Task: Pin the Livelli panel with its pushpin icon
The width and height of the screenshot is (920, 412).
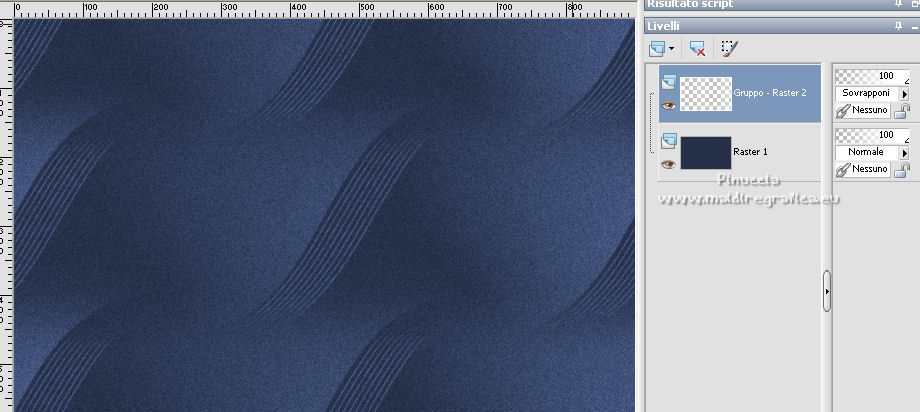Action: pyautogui.click(x=898, y=26)
